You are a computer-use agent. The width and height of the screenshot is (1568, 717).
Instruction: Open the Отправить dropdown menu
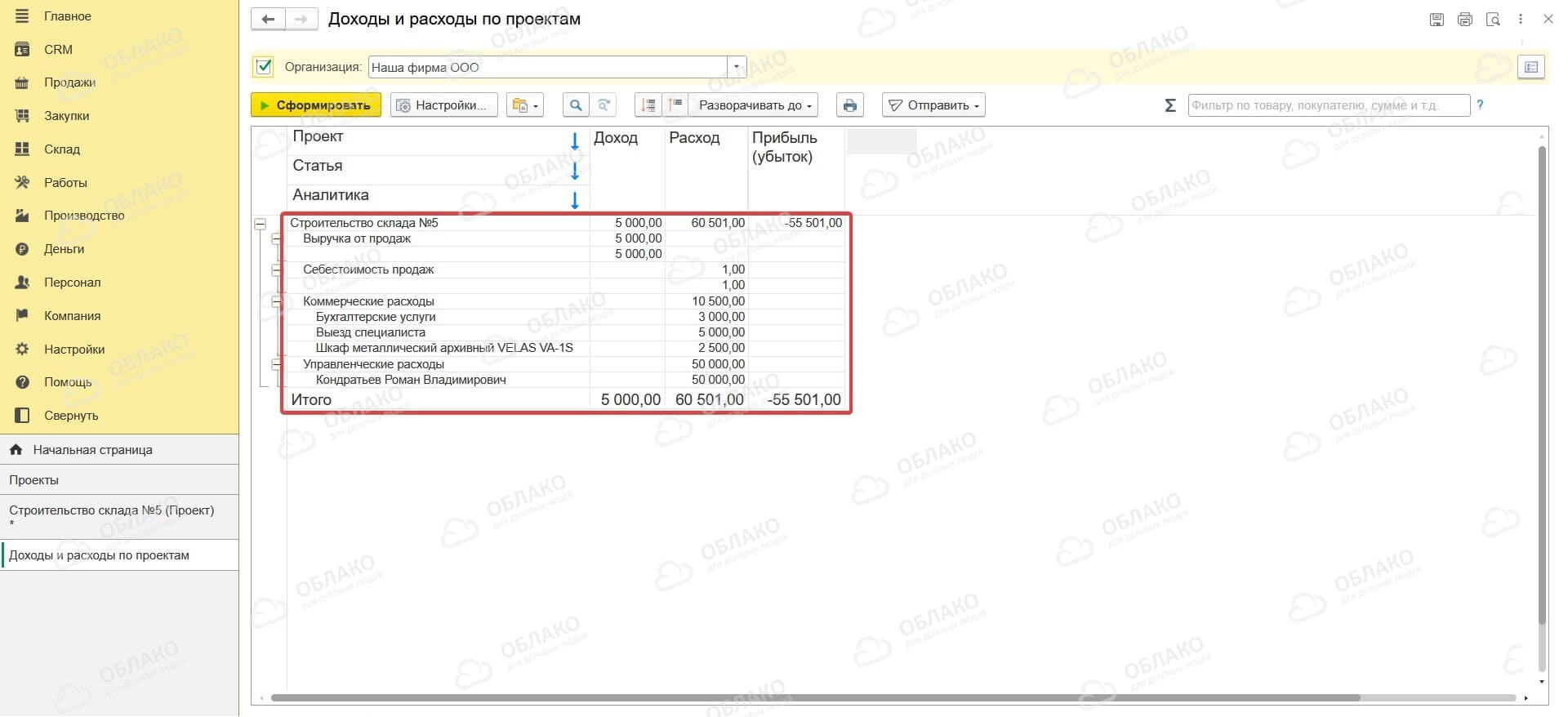[x=934, y=105]
